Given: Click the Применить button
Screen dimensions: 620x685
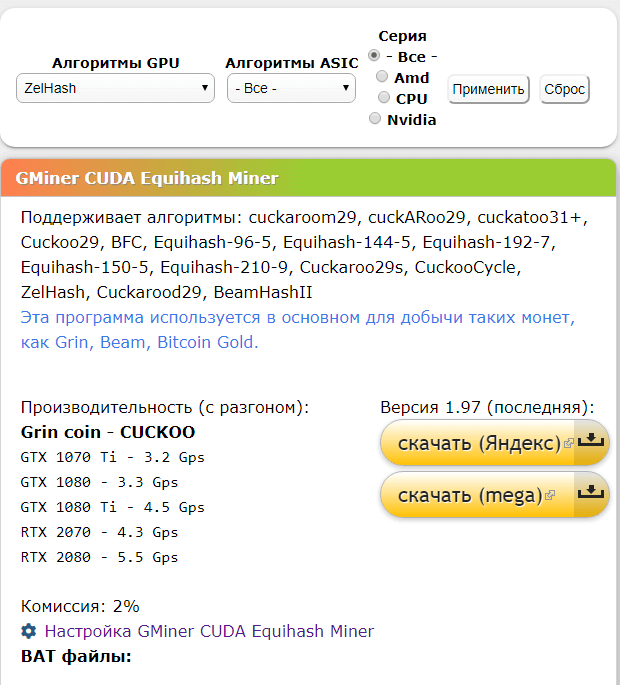Looking at the screenshot, I should point(488,90).
